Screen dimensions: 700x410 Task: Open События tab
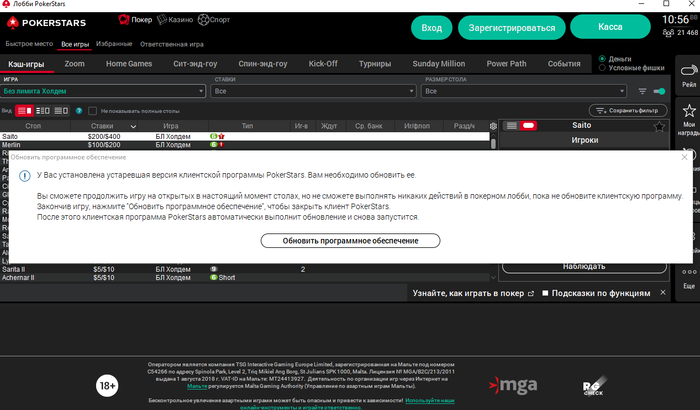coord(564,64)
